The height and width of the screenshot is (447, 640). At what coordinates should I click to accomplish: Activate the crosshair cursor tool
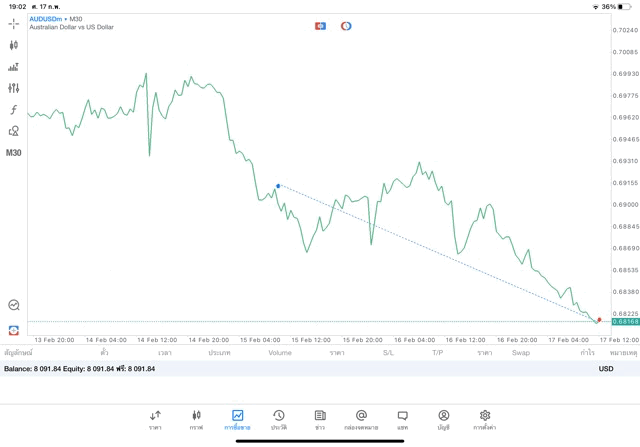point(13,24)
